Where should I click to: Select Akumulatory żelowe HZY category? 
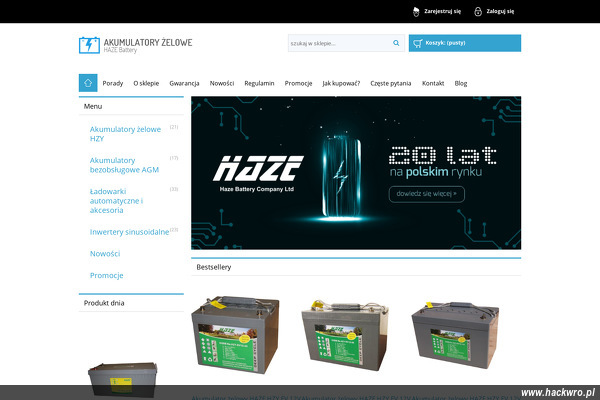tap(125, 134)
